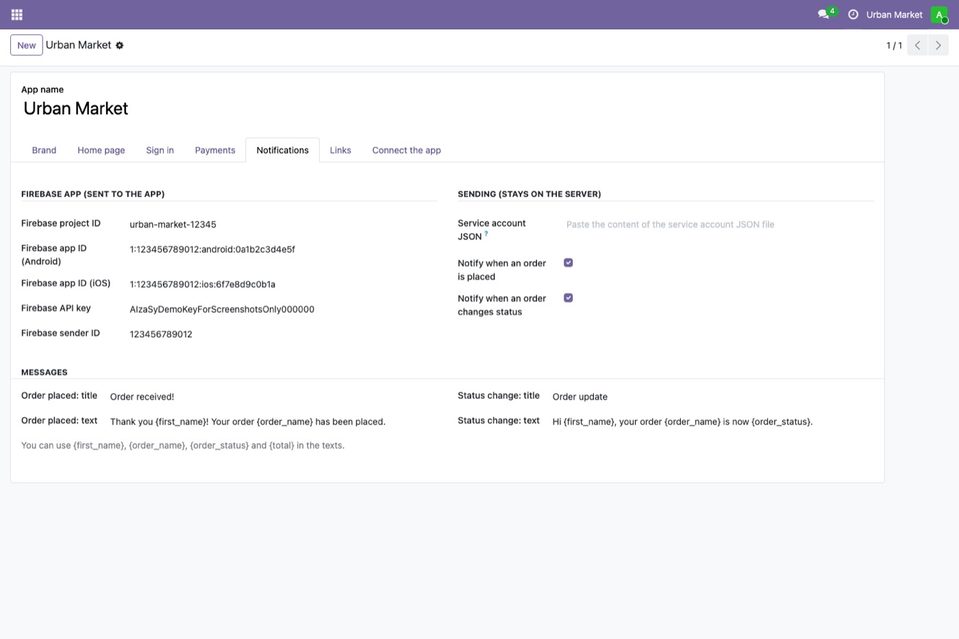
Task: Open the apps grid menu
Action: [x=17, y=14]
